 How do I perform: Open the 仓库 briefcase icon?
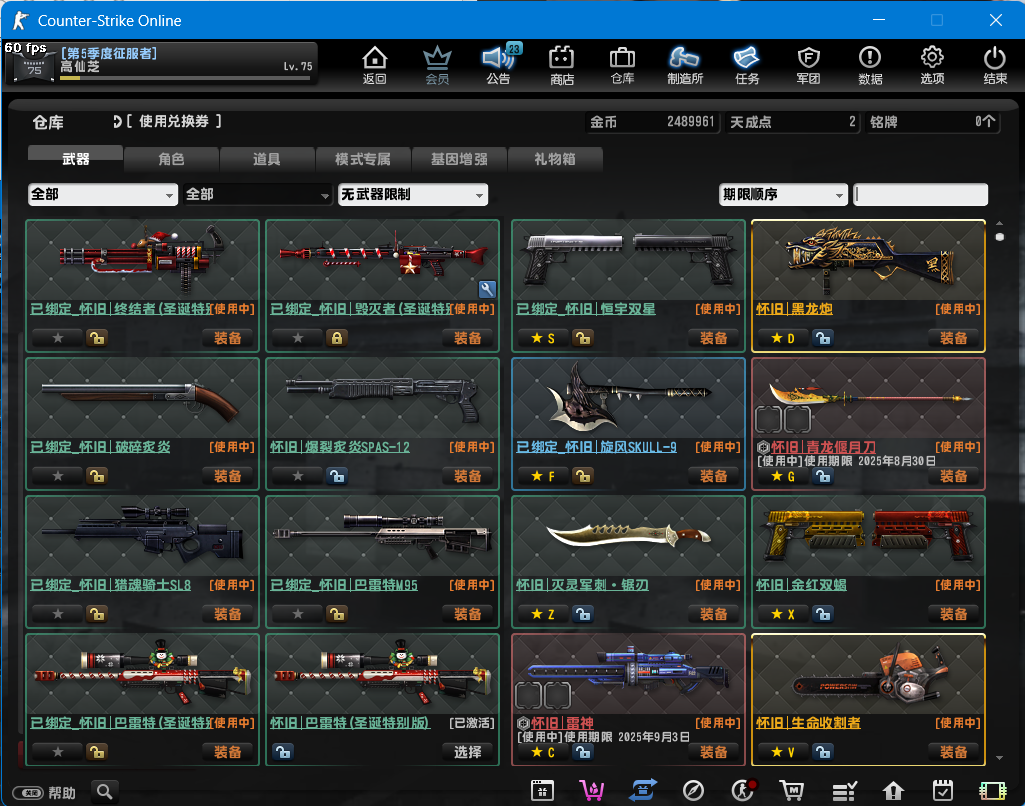pyautogui.click(x=622, y=65)
